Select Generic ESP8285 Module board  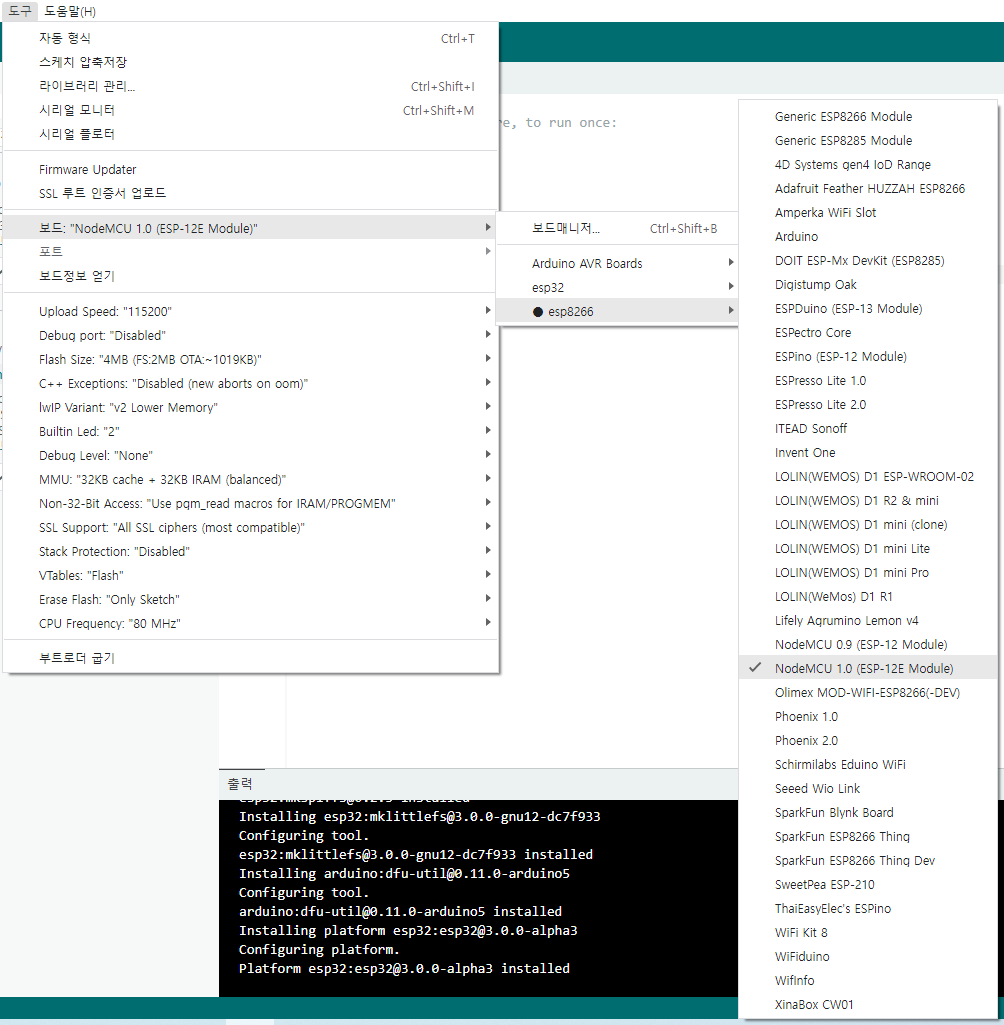[868, 141]
